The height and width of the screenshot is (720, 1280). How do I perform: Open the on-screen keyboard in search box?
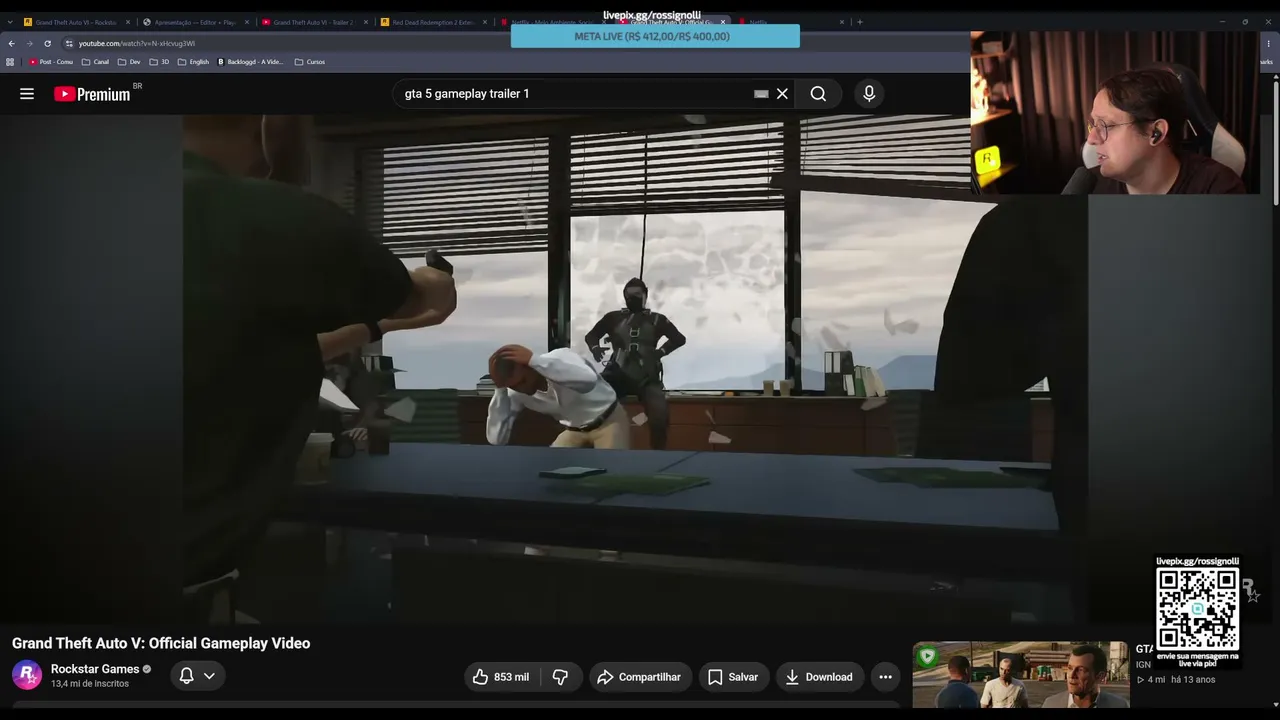(x=761, y=93)
